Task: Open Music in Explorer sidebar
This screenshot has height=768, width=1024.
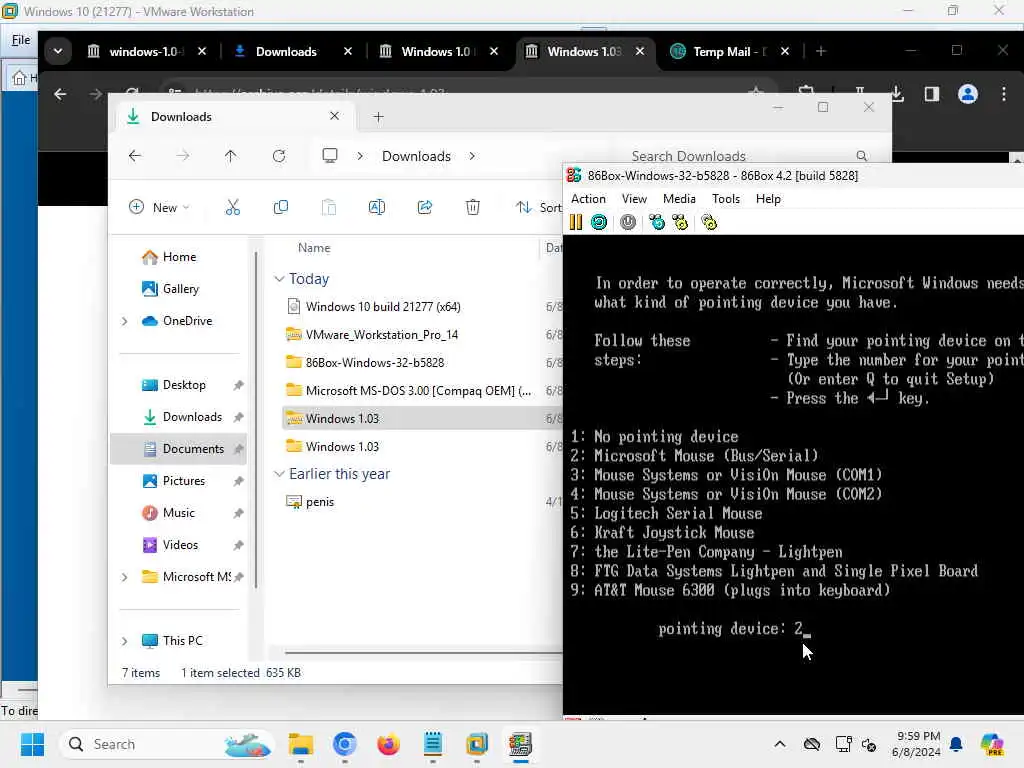Action: [x=168, y=513]
